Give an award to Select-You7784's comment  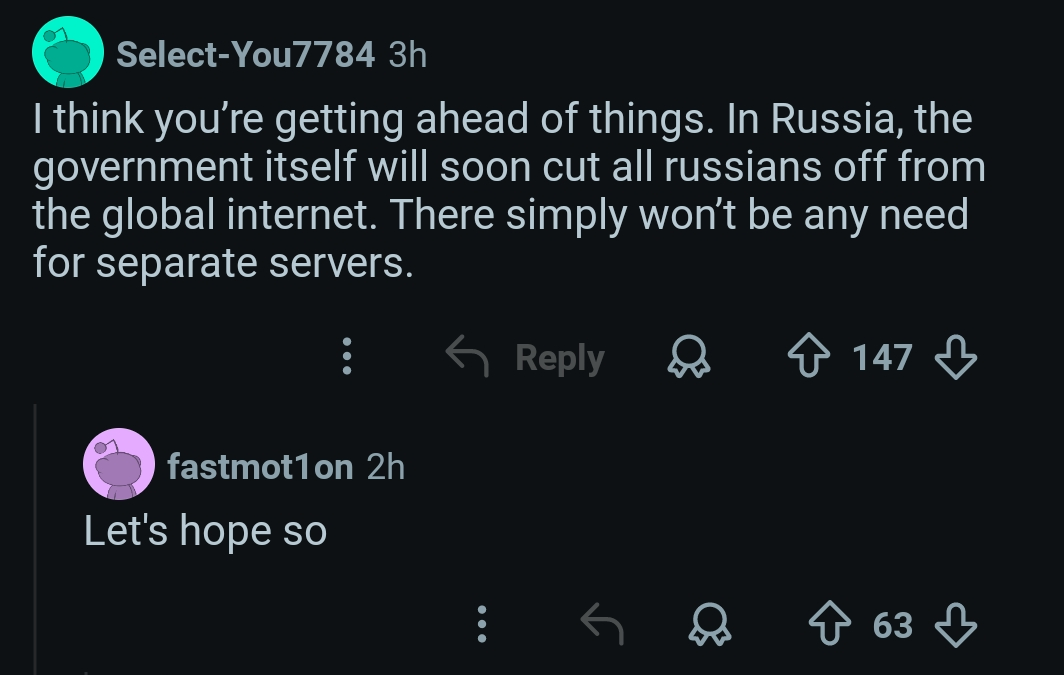coord(688,357)
